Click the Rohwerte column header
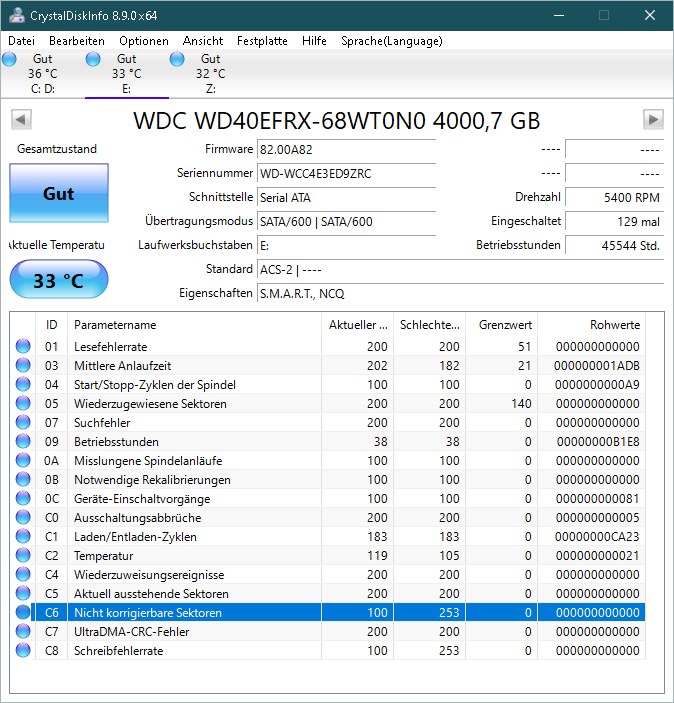 591,325
